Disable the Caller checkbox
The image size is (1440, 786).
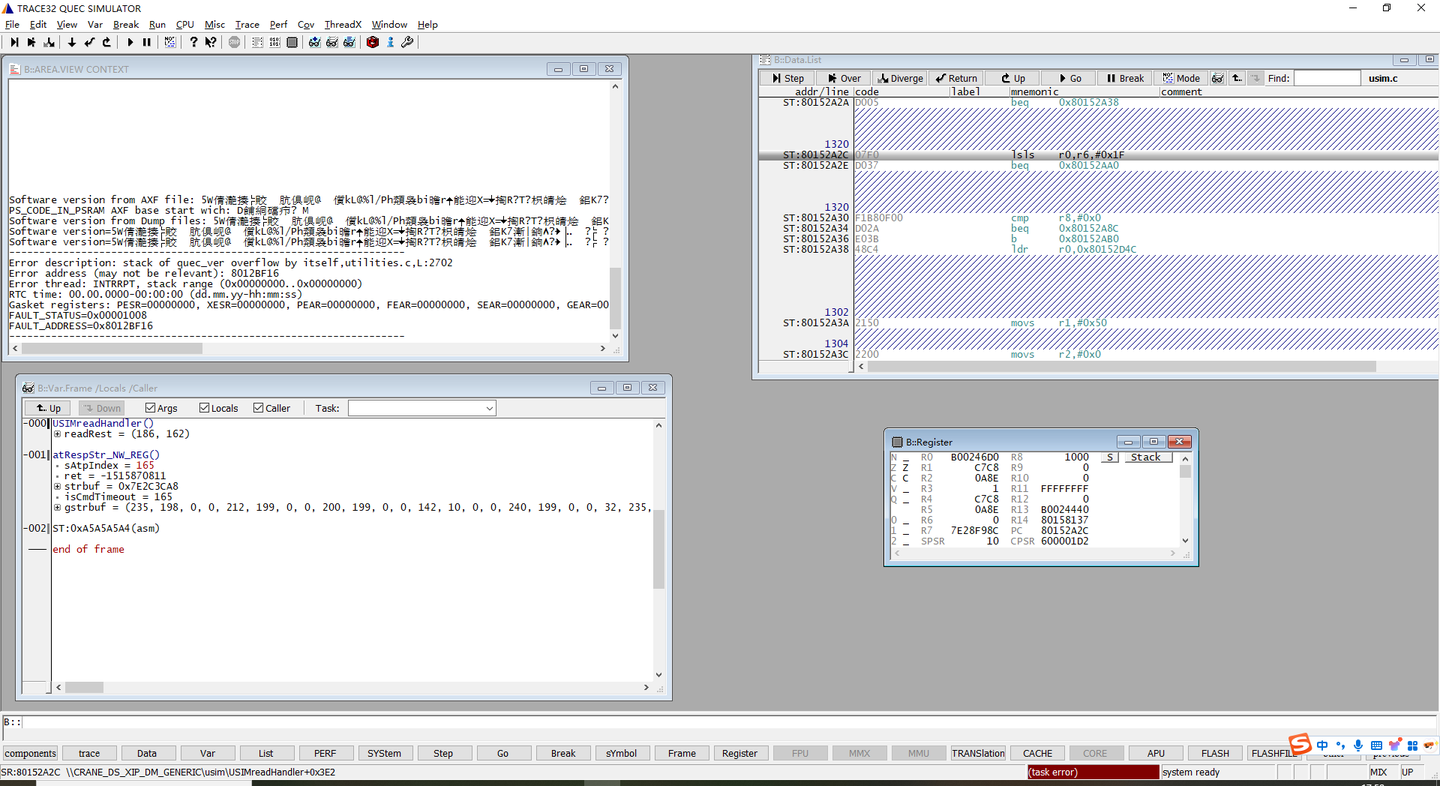pyautogui.click(x=259, y=408)
